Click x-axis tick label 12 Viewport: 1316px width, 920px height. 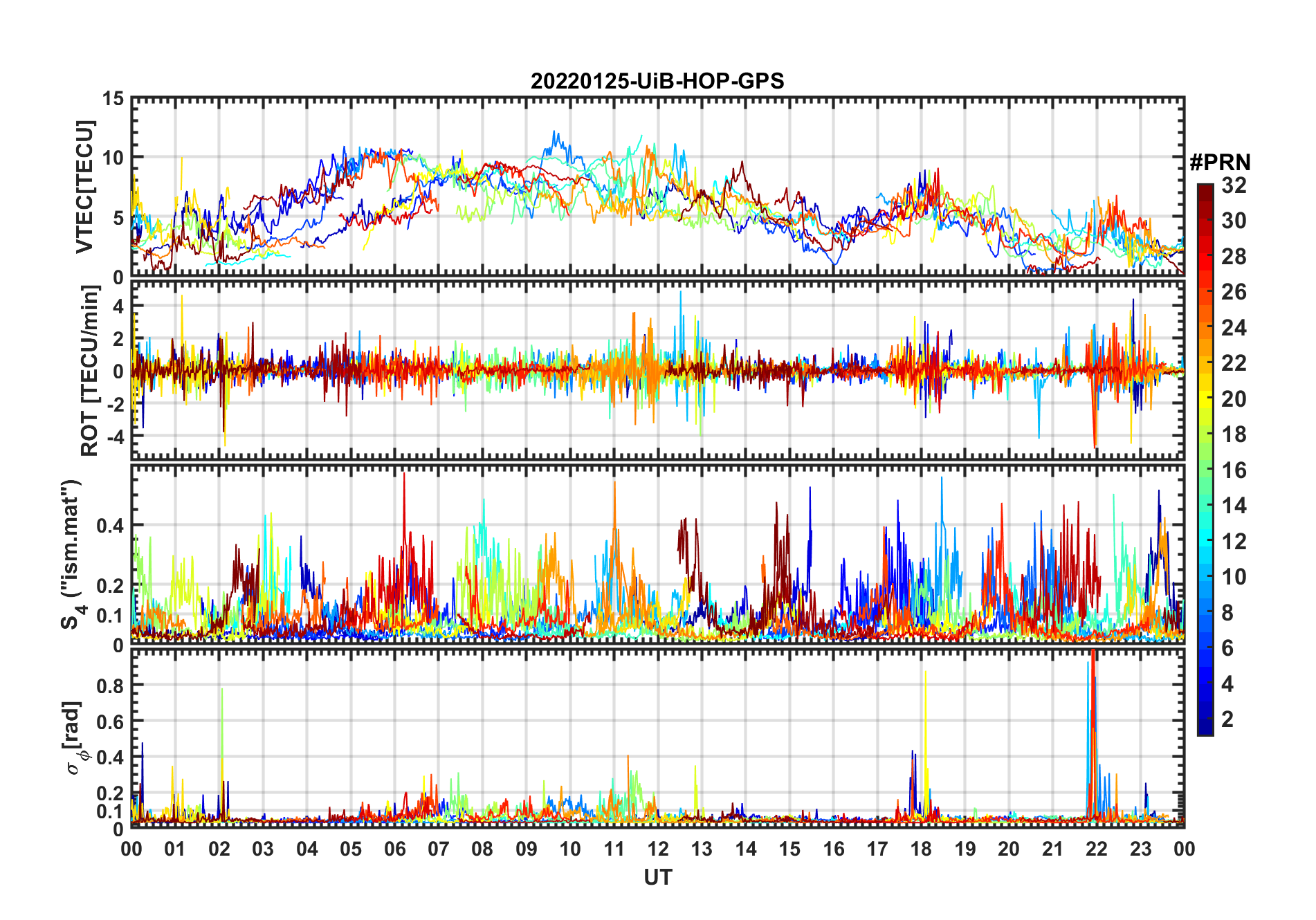click(658, 849)
